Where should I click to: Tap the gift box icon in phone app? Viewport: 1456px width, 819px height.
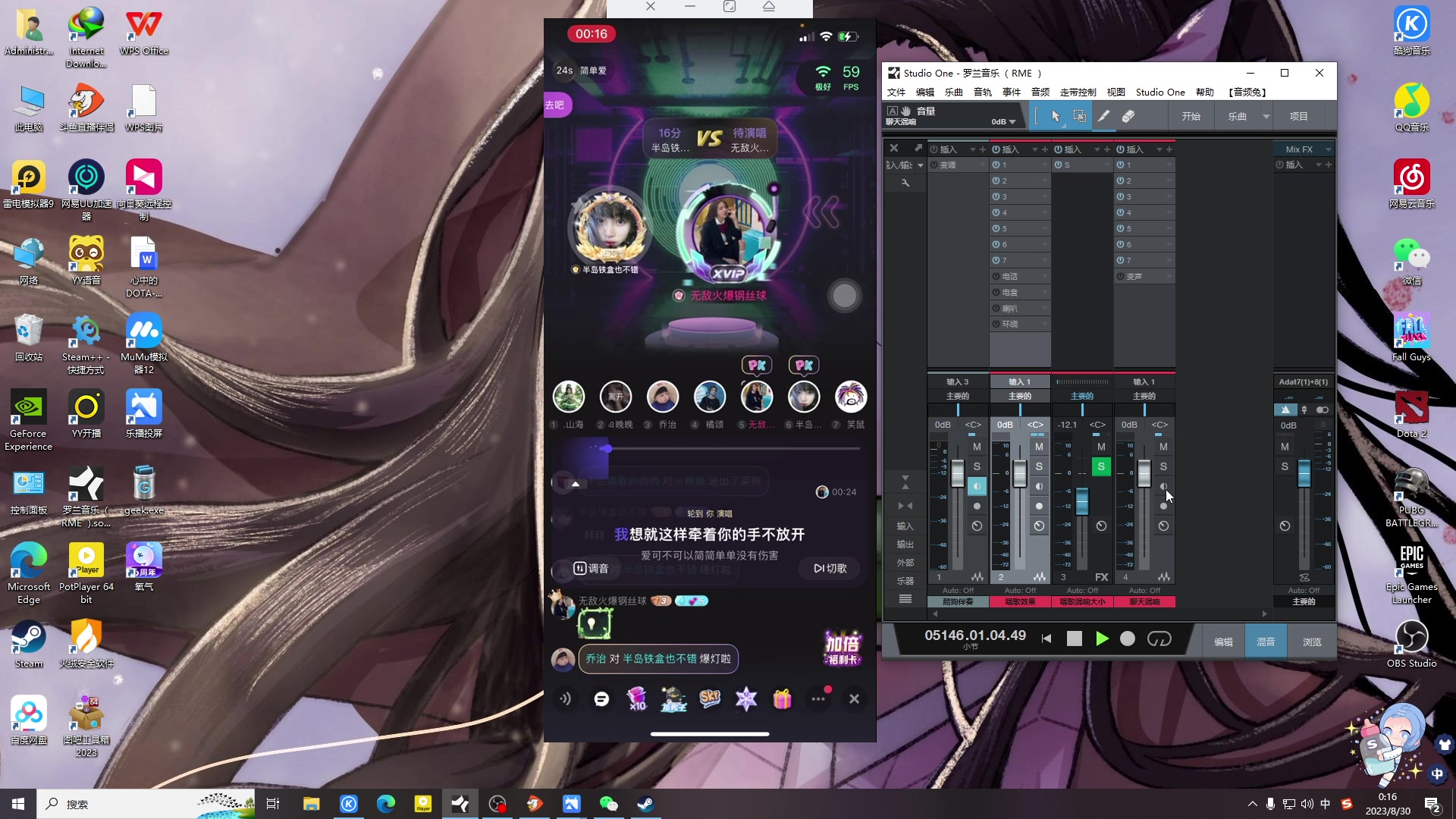pyautogui.click(x=782, y=698)
